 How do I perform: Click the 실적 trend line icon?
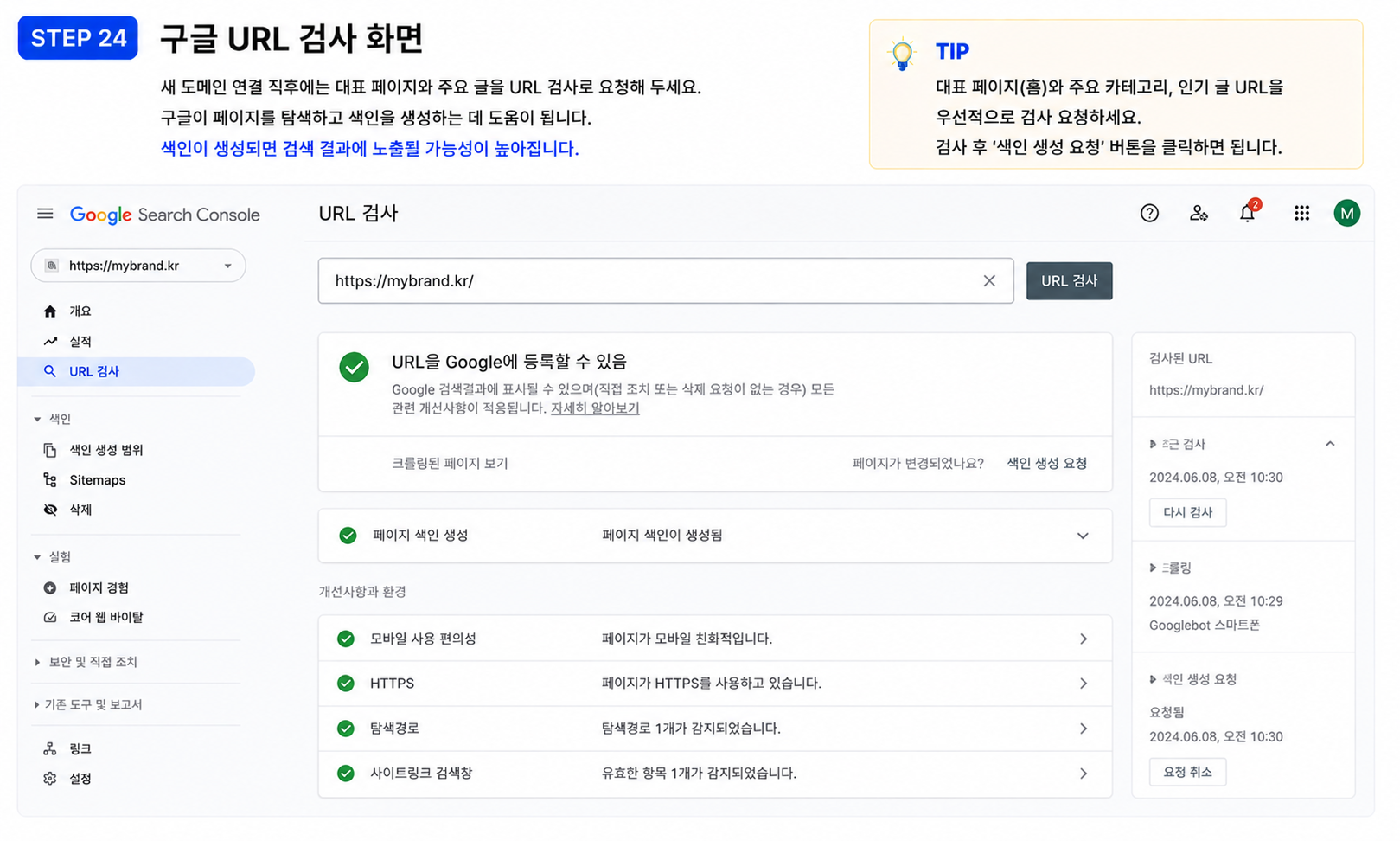coord(50,342)
